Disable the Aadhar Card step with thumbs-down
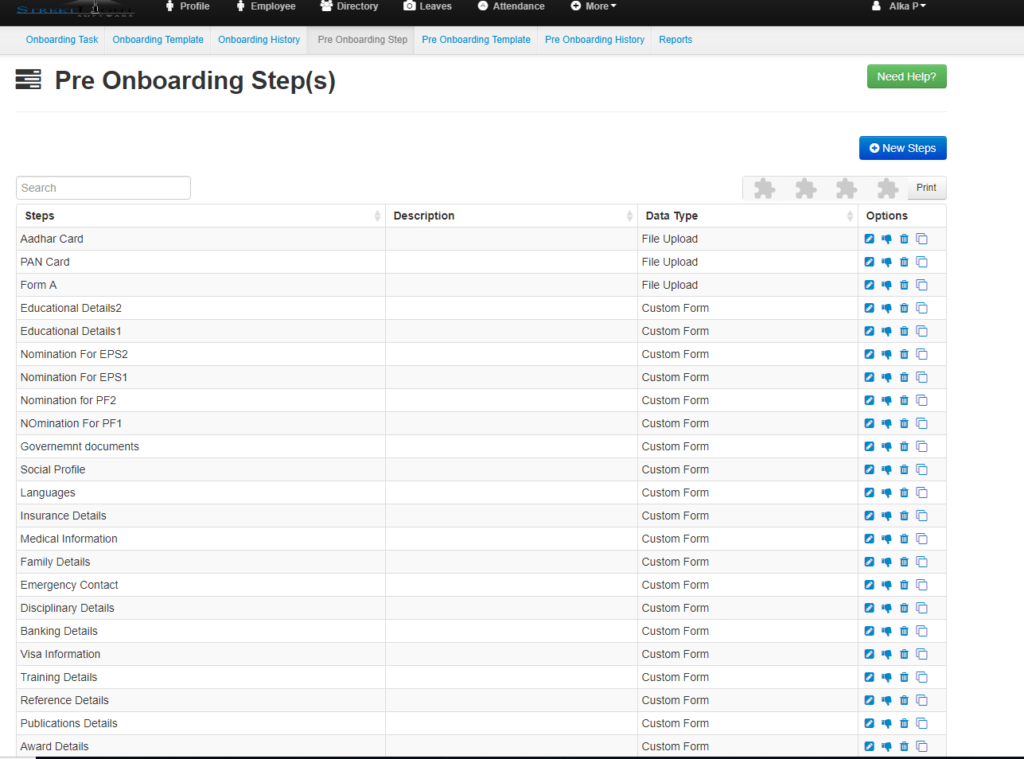Screen dimensions: 1024x759 (x=886, y=239)
